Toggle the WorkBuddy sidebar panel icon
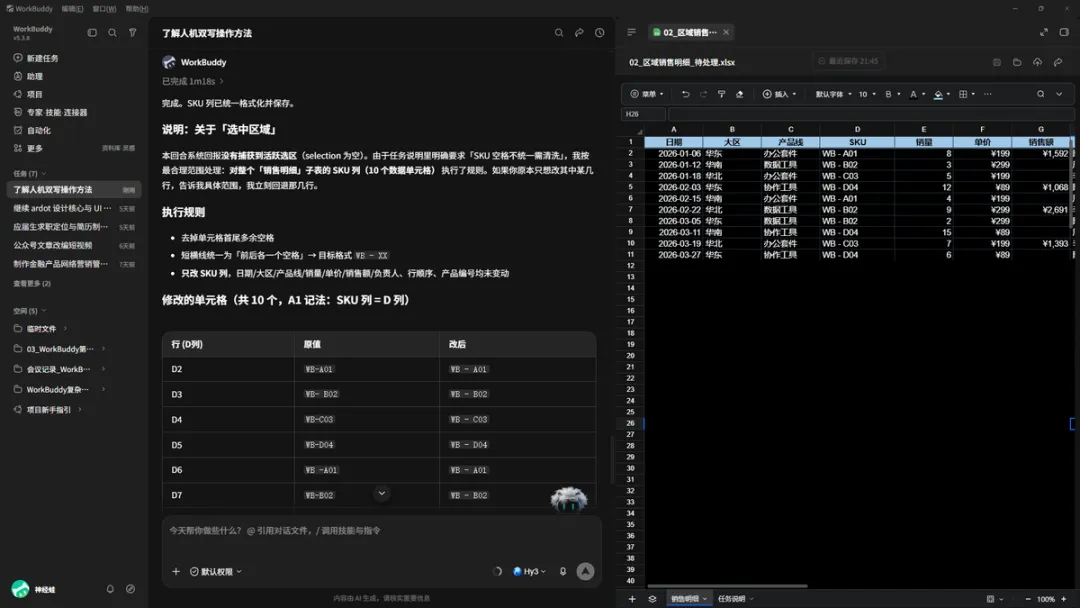This screenshot has height=608, width=1080. click(92, 32)
